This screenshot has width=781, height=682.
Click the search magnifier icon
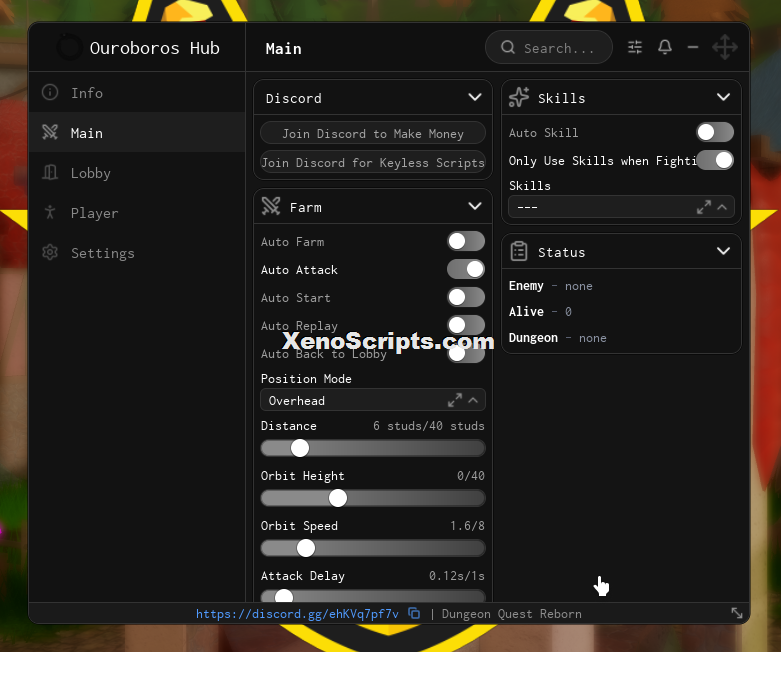tap(508, 47)
